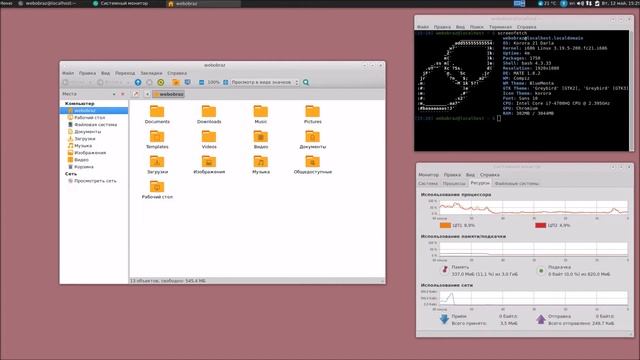Screen dimensions: 640x360
Task: Click the path bar left scroll arrow
Action: tap(147, 94)
